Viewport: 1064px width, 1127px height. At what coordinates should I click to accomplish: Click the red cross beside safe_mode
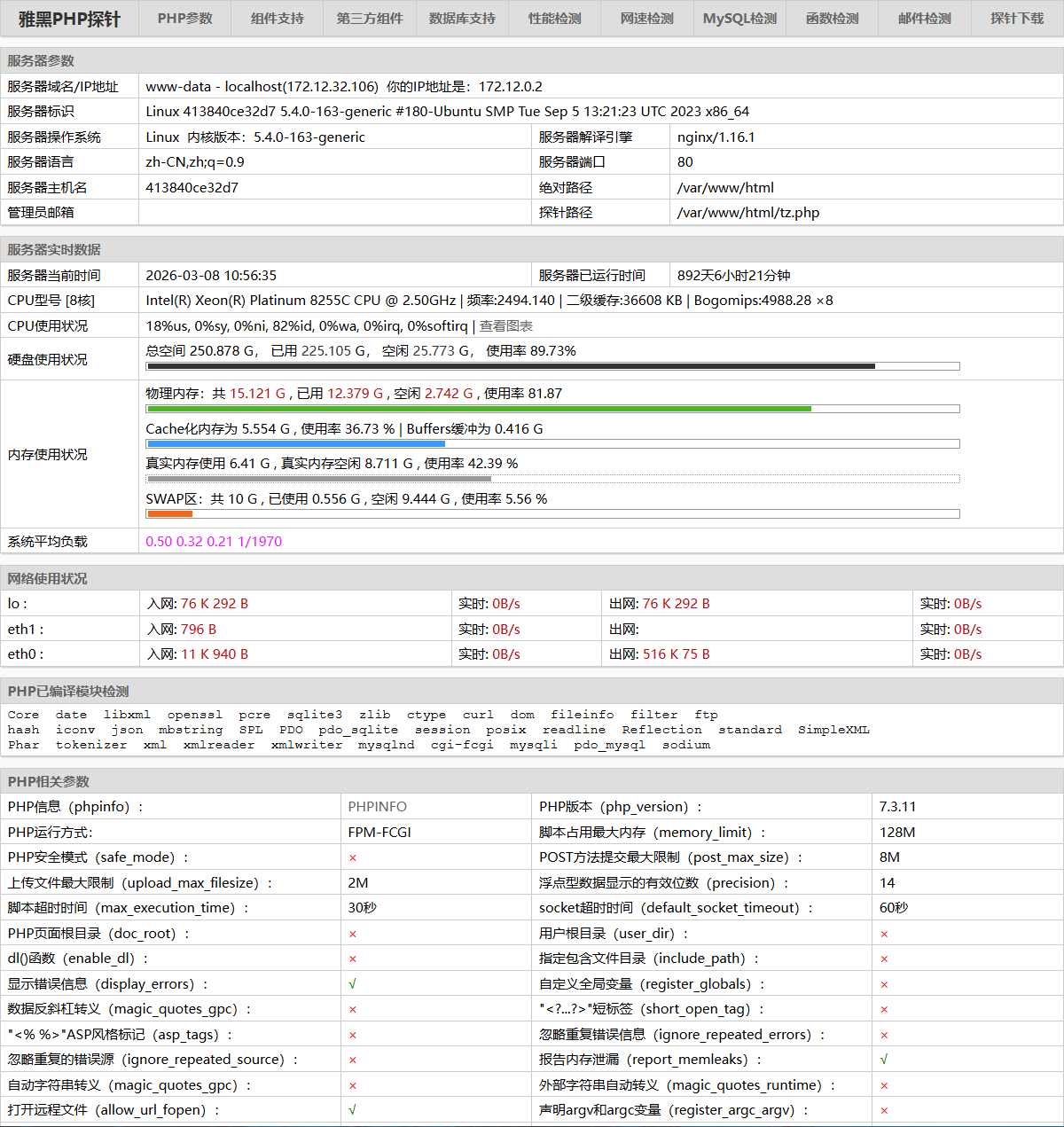(352, 857)
